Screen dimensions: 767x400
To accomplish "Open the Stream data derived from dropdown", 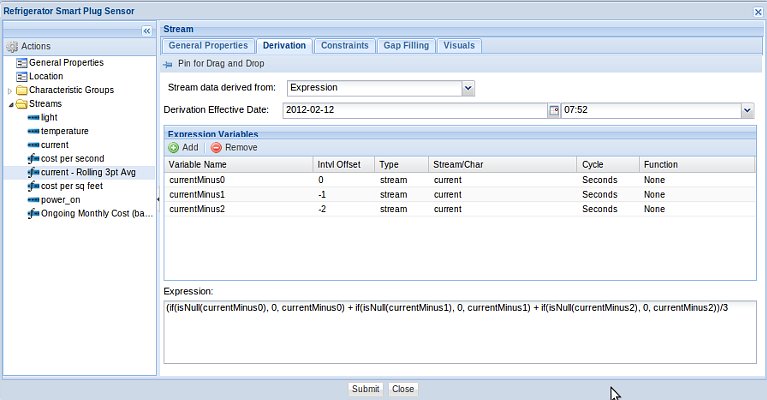I will click(x=468, y=88).
